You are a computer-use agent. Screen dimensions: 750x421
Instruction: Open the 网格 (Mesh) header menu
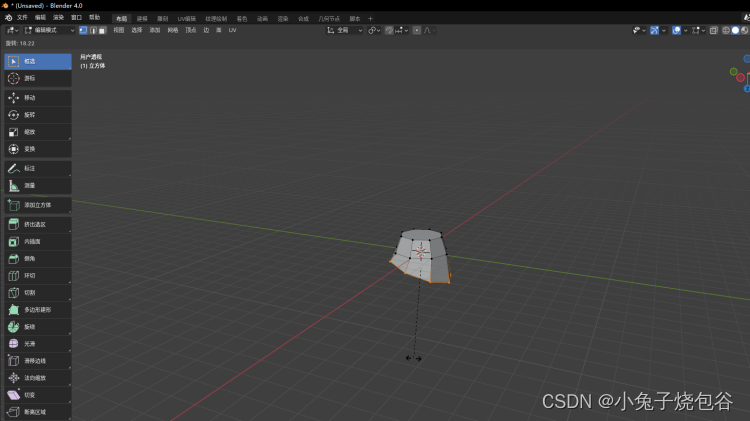point(173,30)
